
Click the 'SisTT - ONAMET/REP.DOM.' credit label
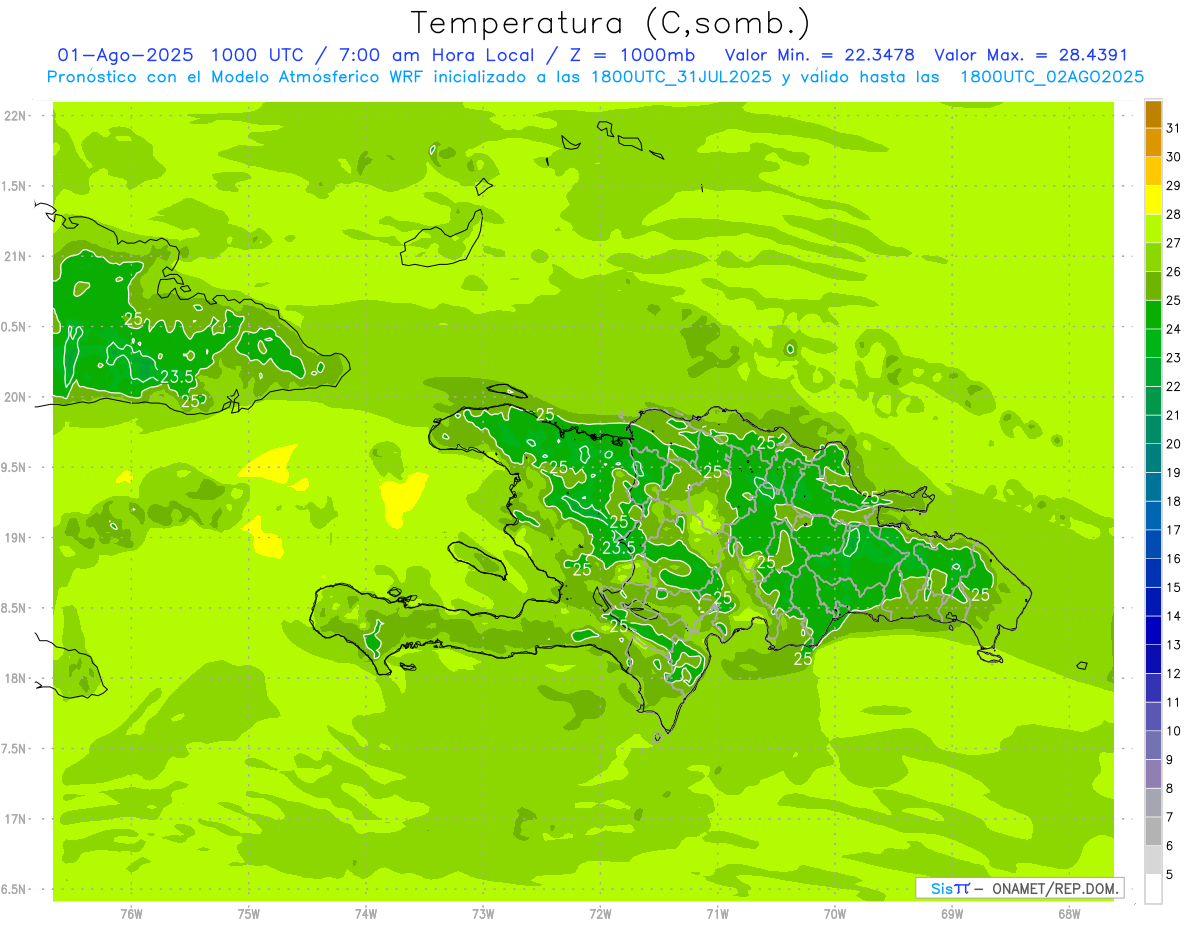(x=1020, y=888)
